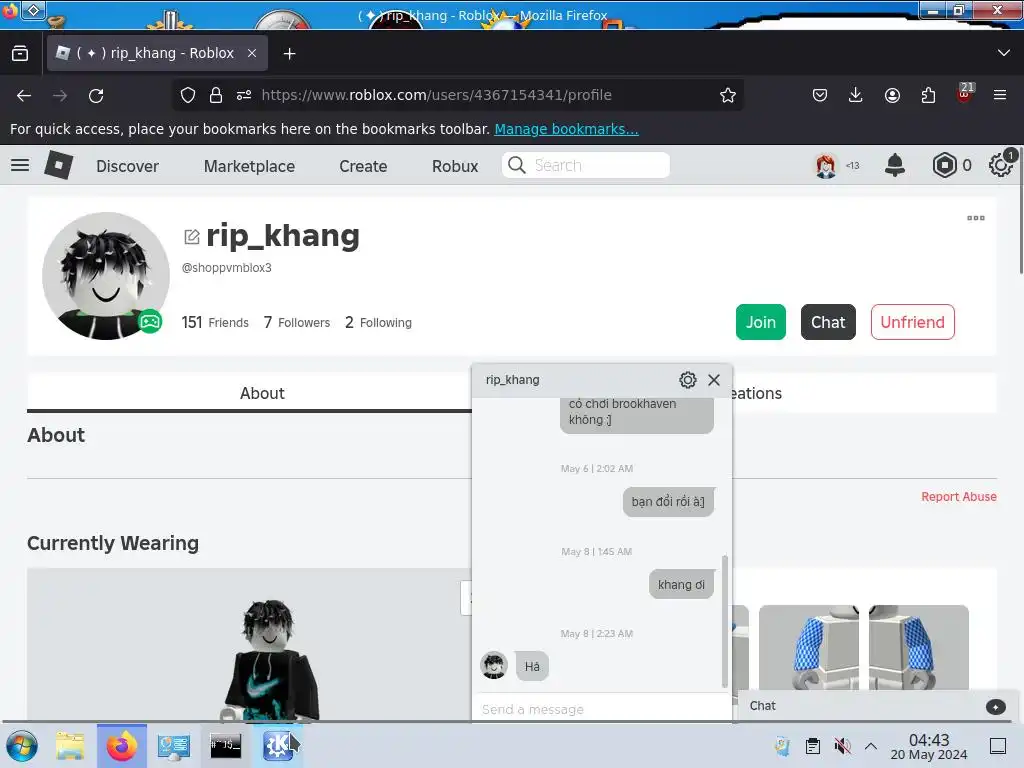Click the Send a message input

pos(601,709)
